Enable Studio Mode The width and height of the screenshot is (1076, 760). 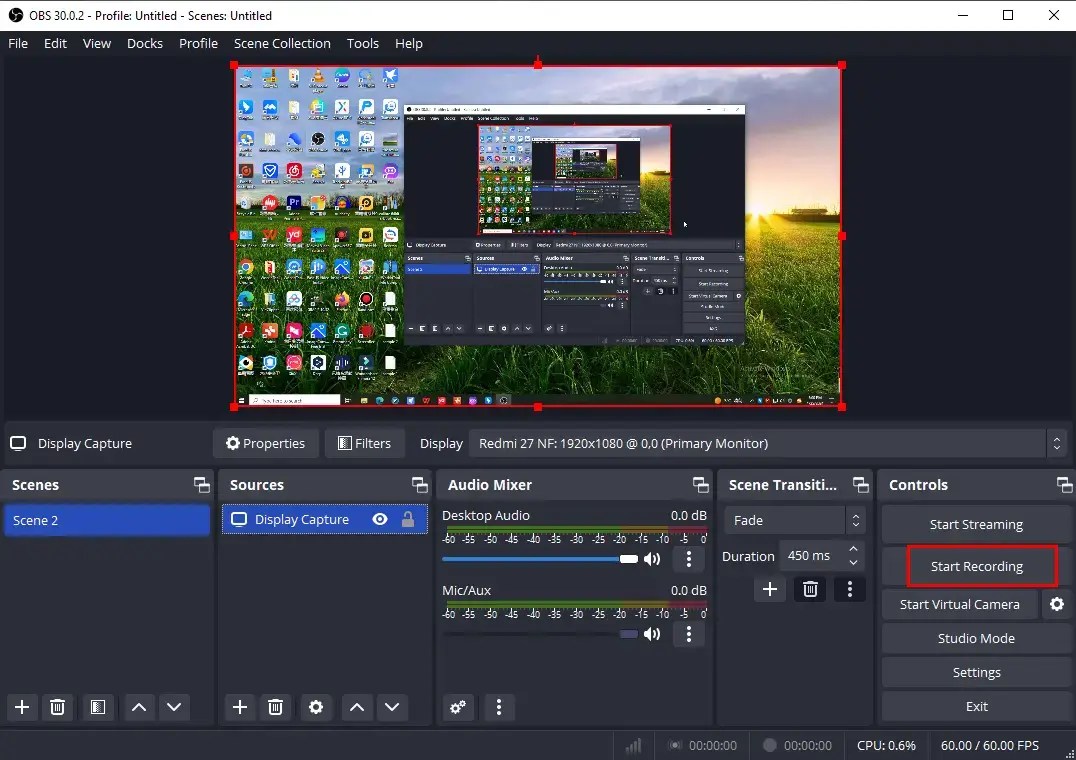coord(976,638)
